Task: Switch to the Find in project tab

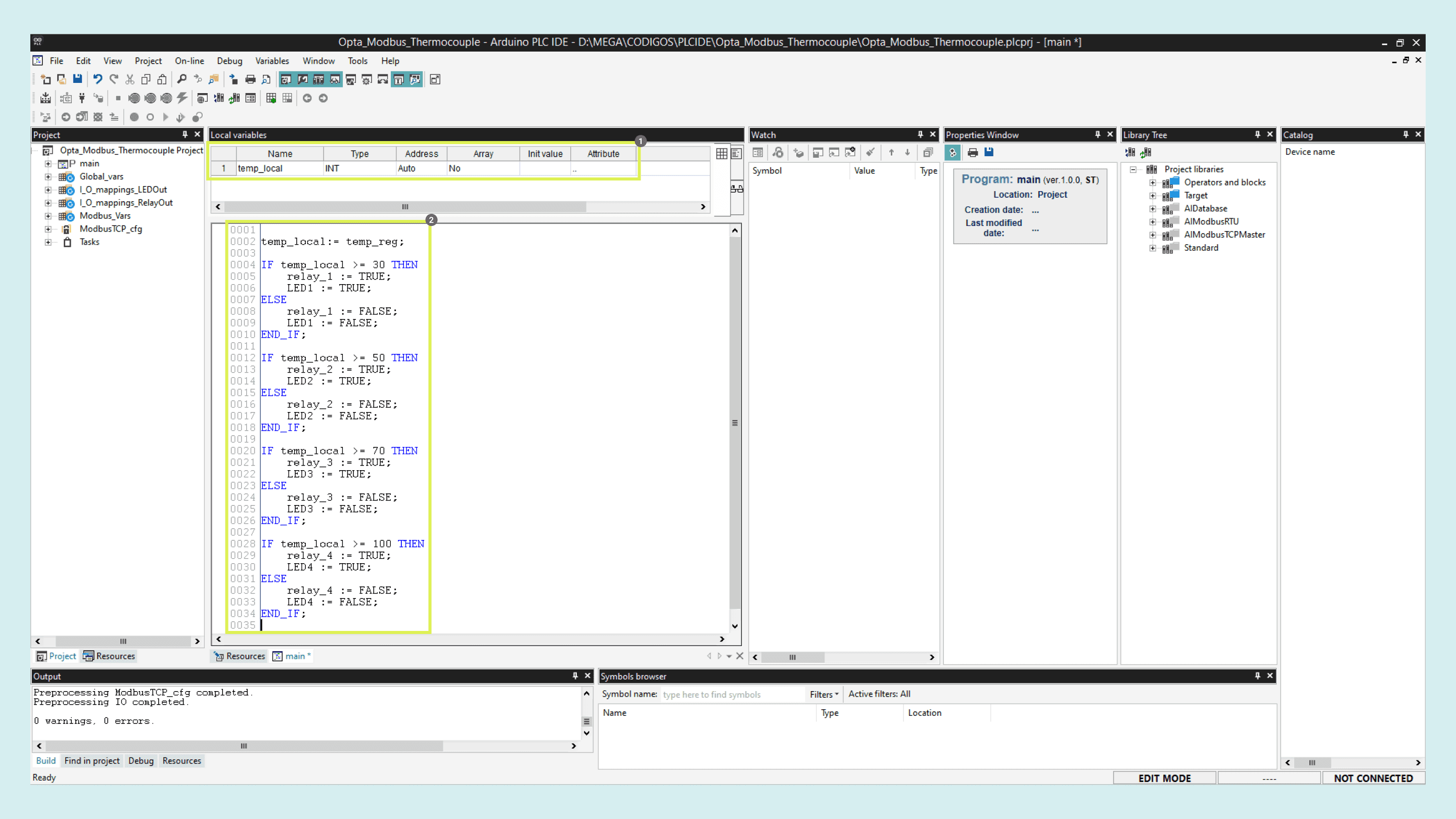Action: pos(92,761)
